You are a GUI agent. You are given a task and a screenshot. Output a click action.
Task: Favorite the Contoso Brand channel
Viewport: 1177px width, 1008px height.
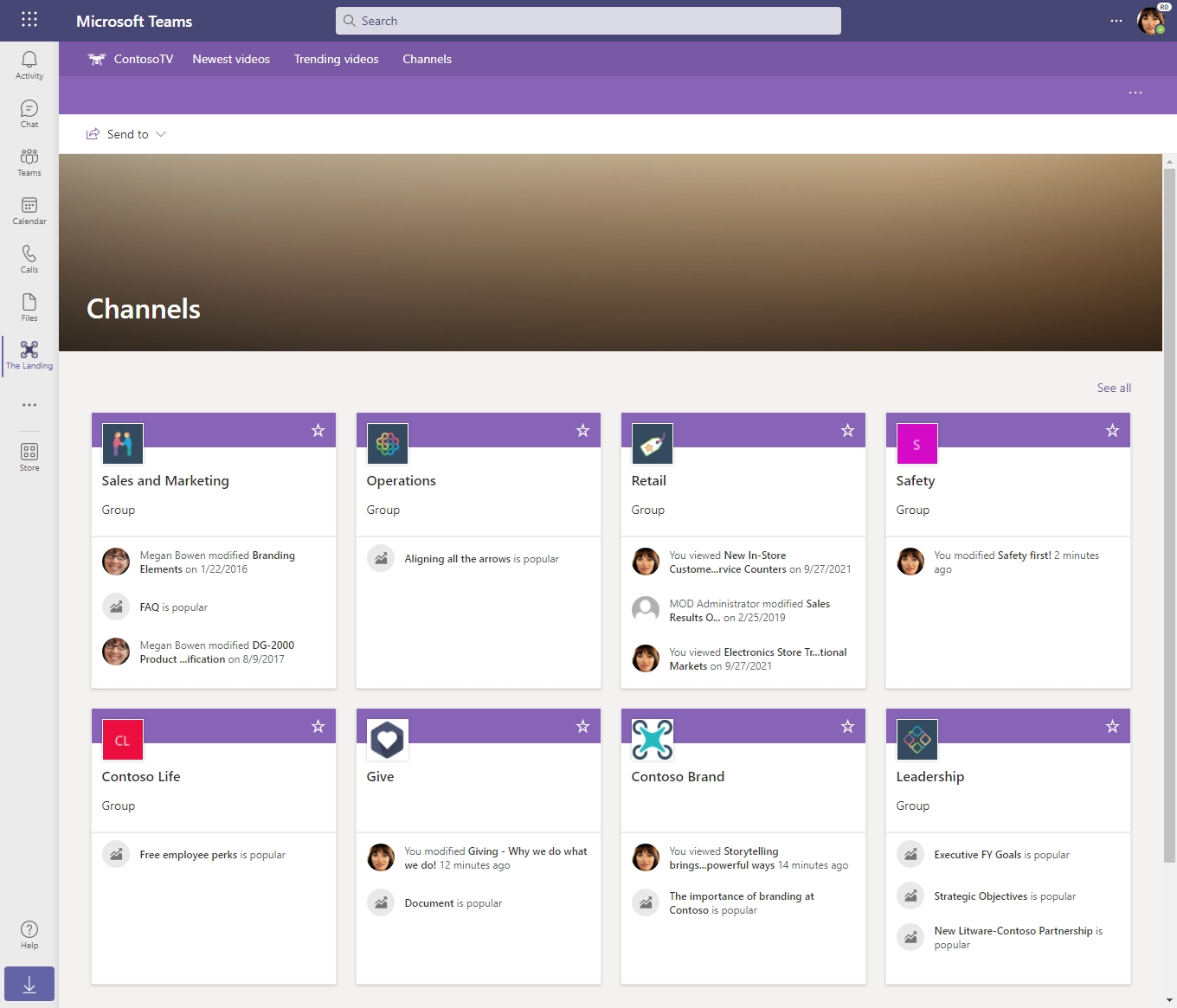coord(848,727)
